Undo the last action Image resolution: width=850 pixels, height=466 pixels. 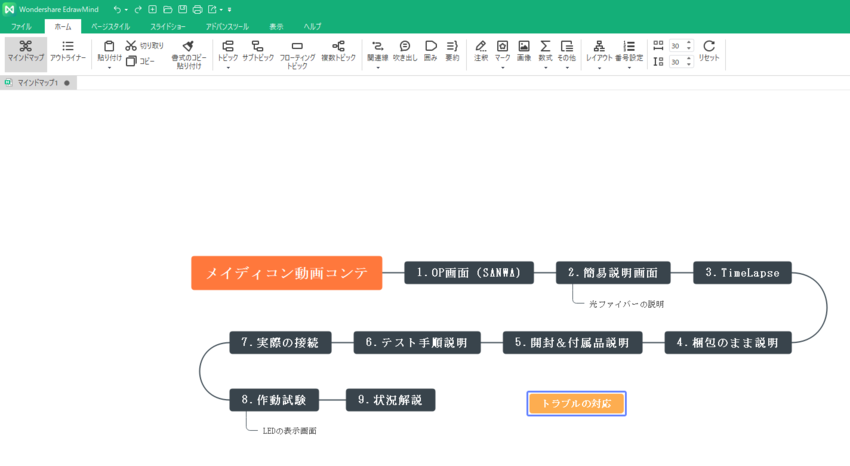[x=117, y=9]
